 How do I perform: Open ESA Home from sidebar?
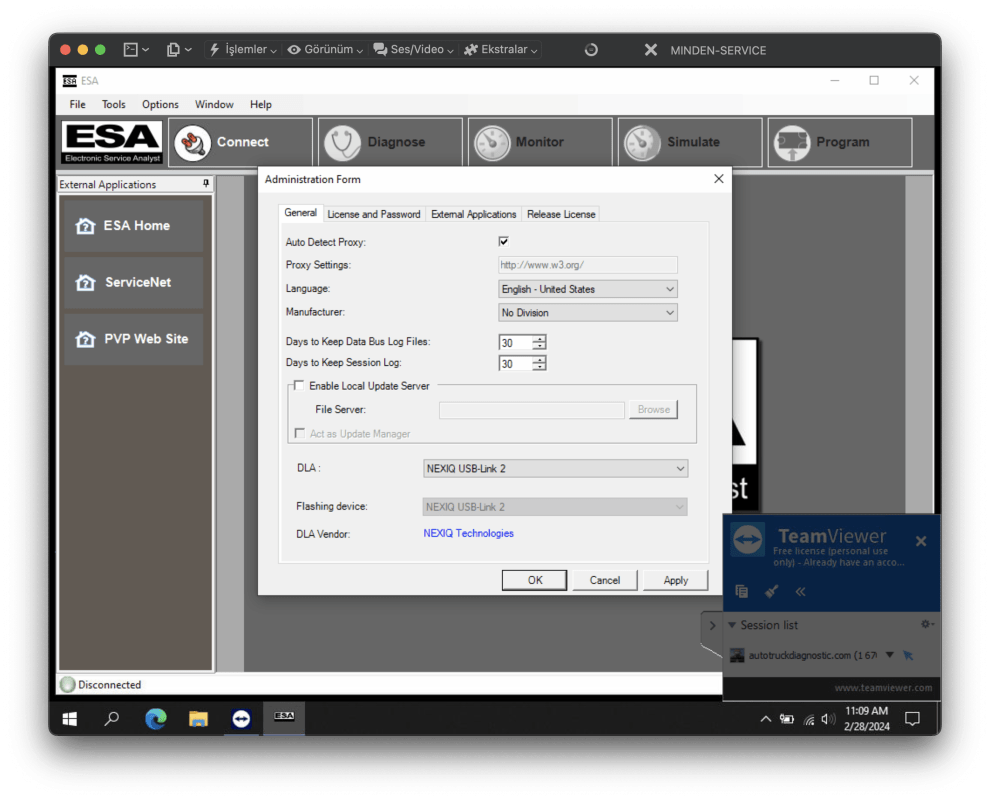pos(134,226)
